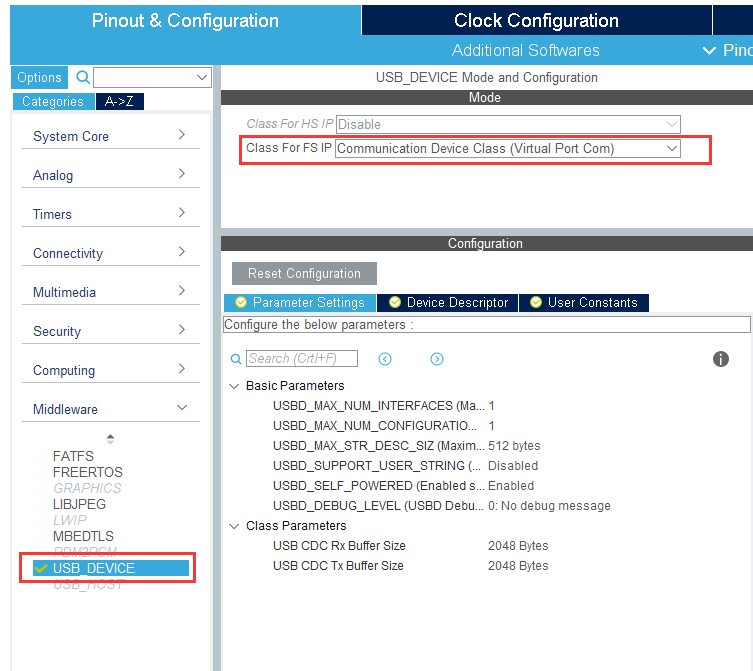Expand the Security category
753x671 pixels.
pos(110,330)
